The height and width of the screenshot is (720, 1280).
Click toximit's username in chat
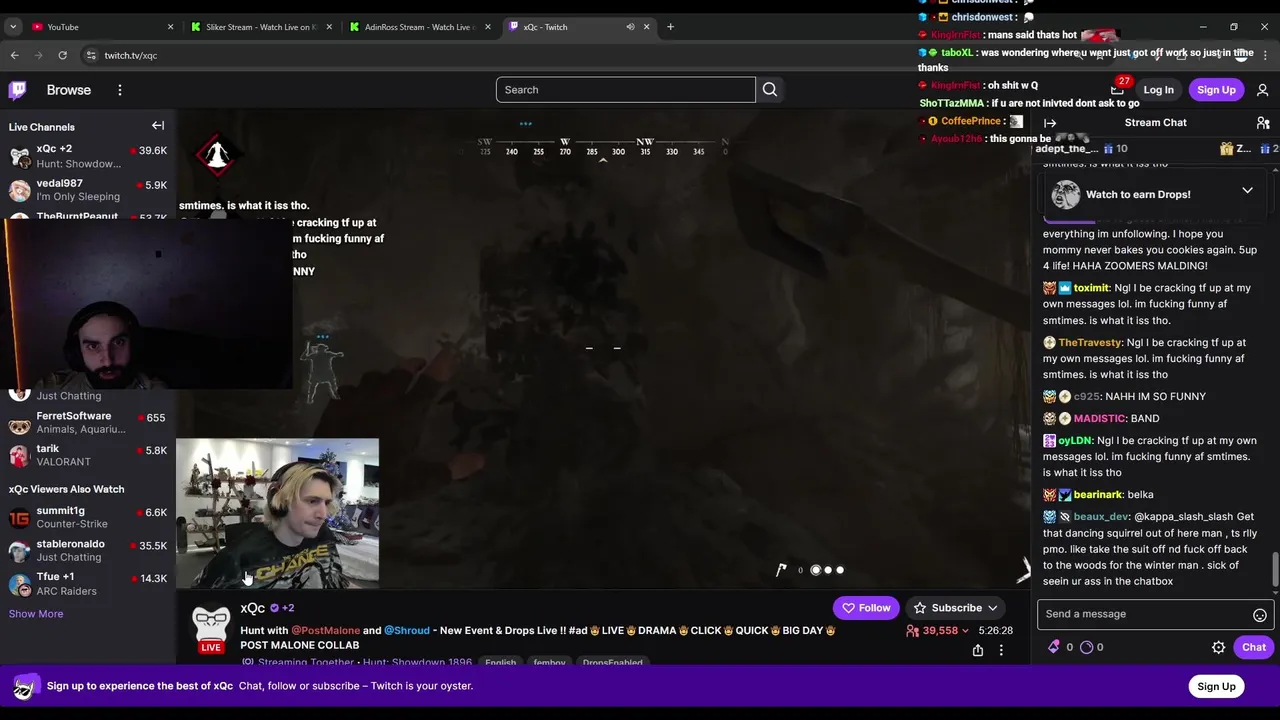(x=1091, y=288)
